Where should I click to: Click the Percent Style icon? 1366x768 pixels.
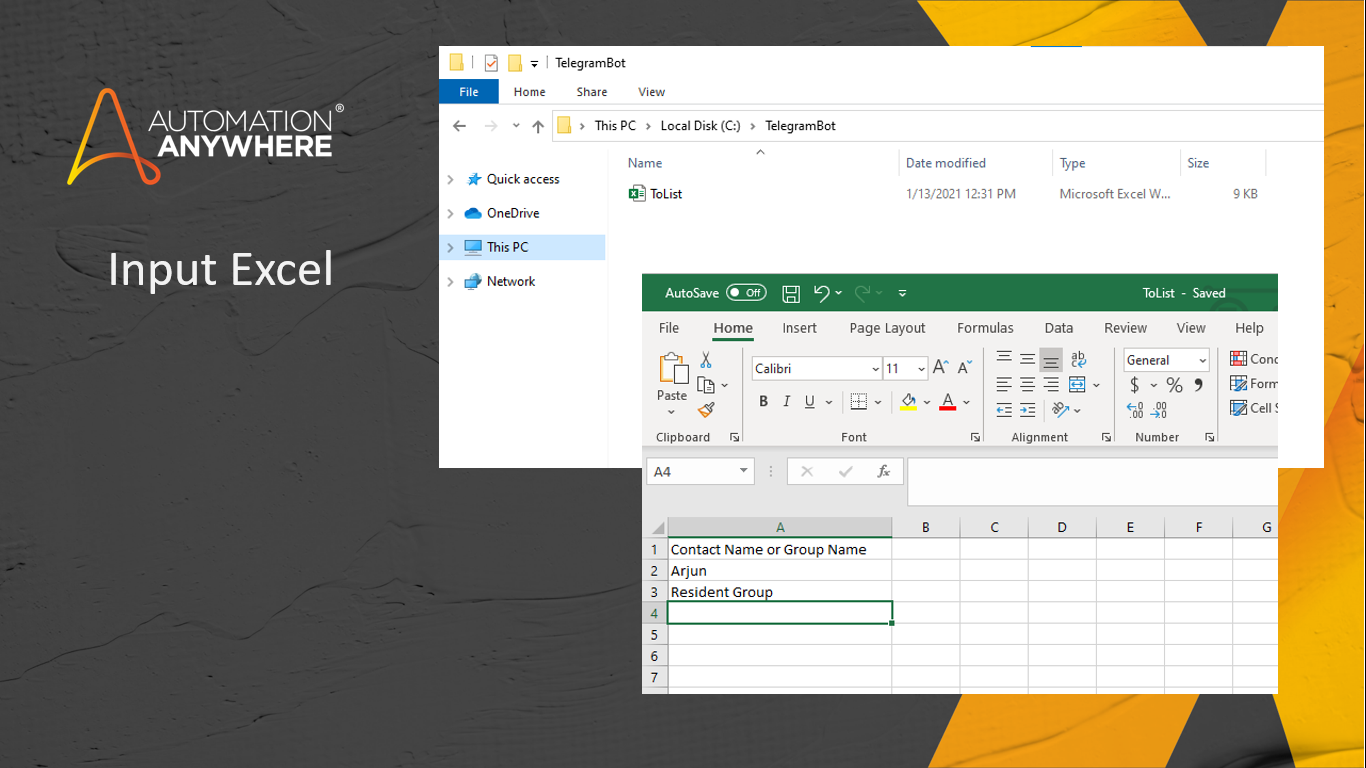pos(1174,385)
